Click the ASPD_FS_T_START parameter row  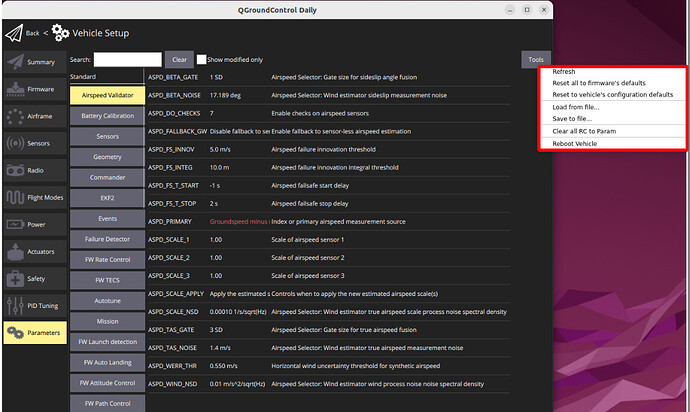329,185
